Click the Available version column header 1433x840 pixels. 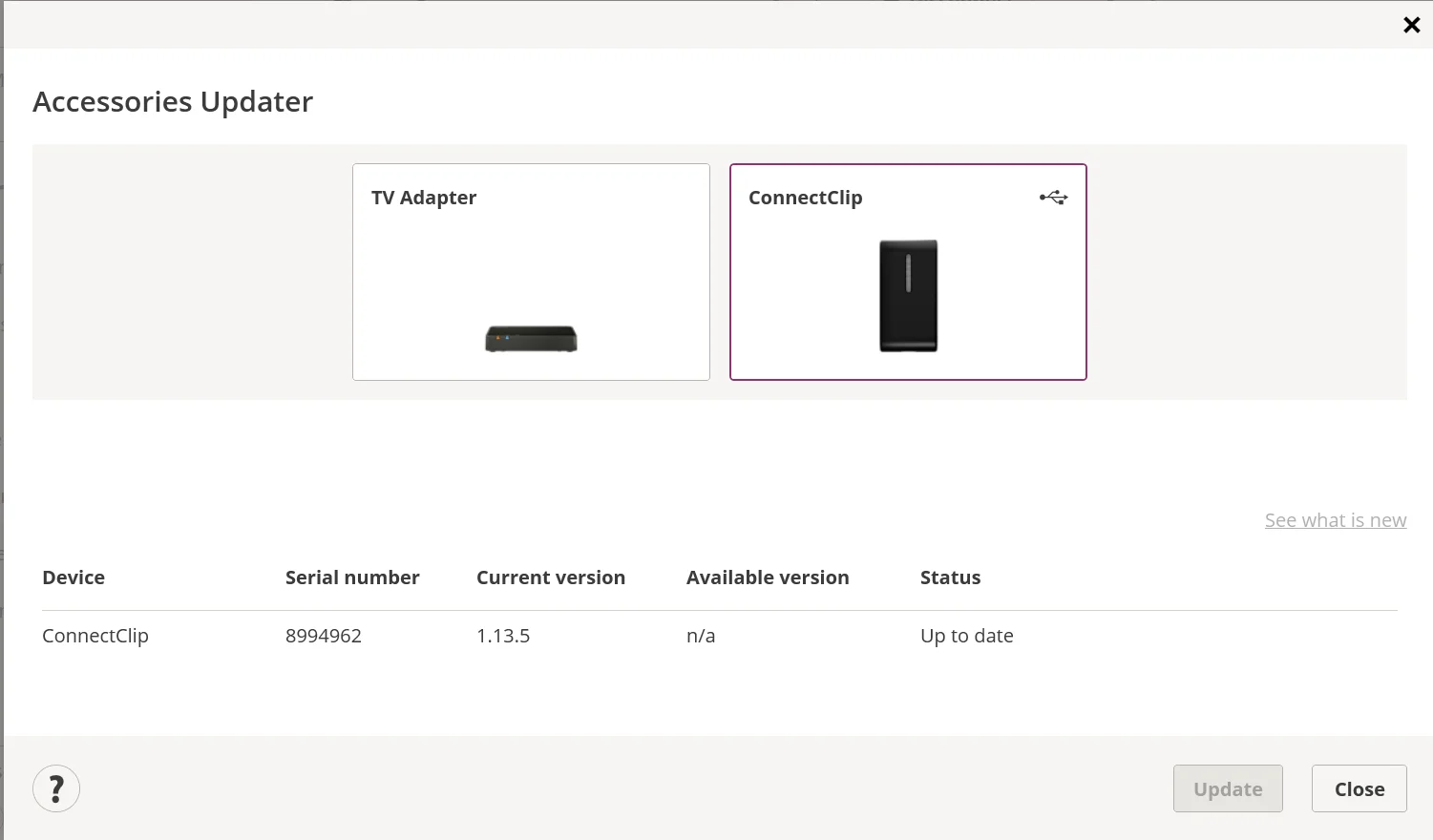768,577
